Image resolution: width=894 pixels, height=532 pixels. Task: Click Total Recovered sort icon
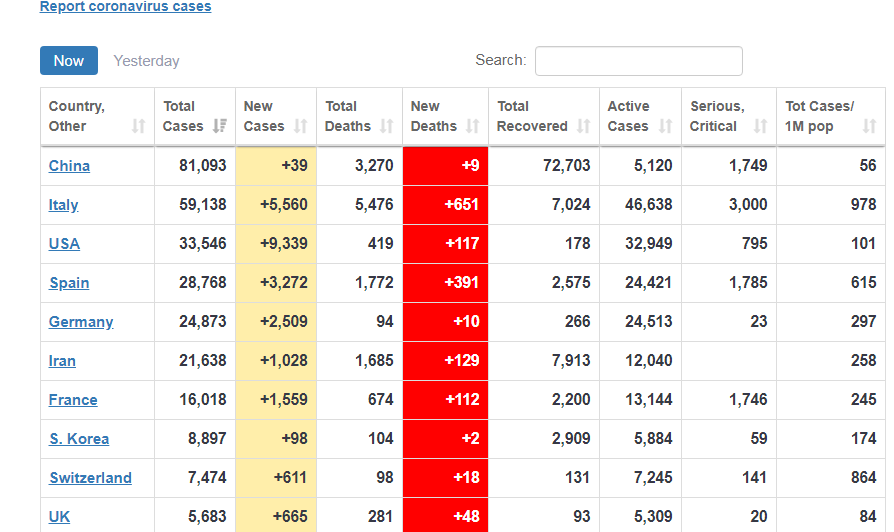point(583,126)
